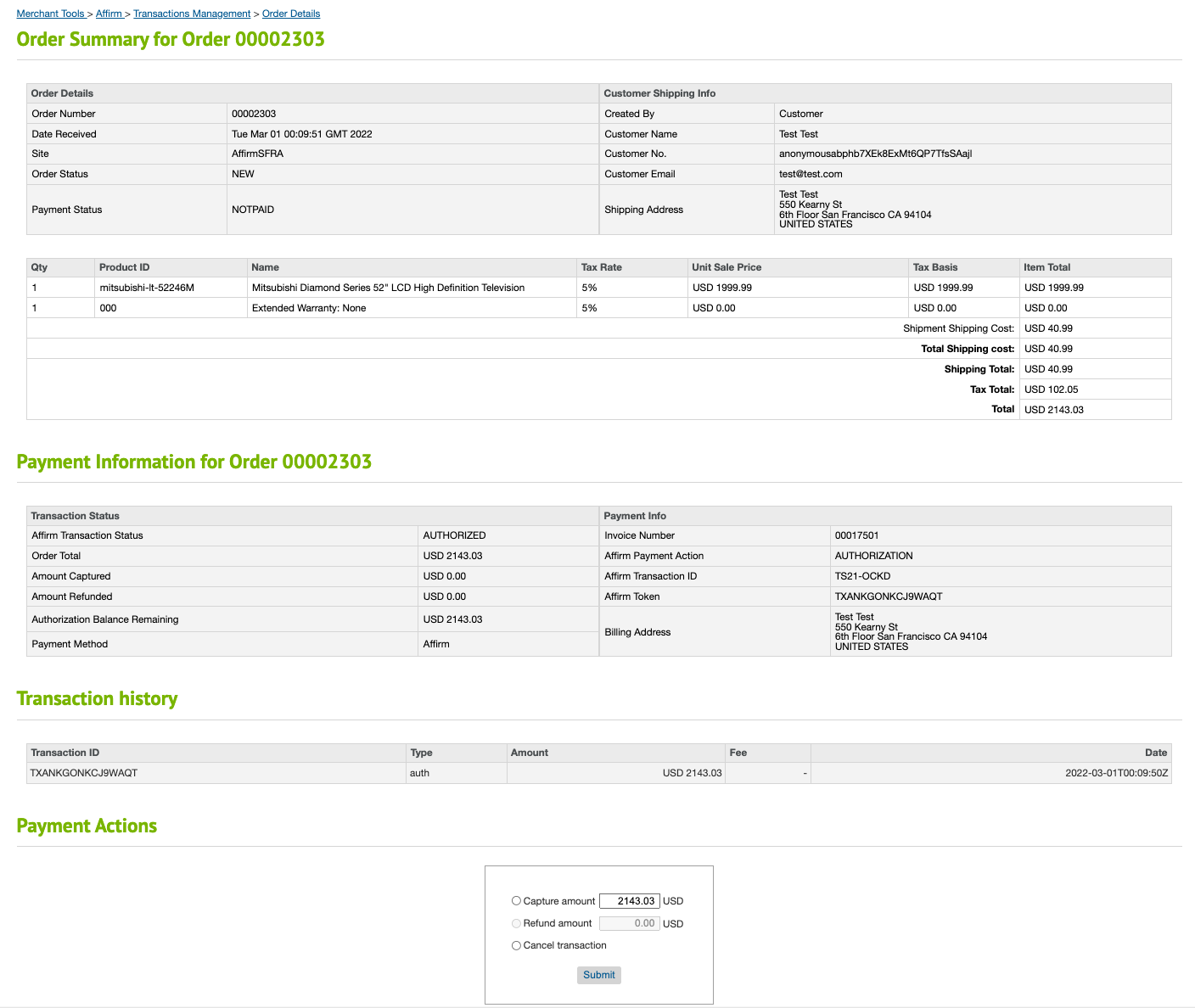This screenshot has width=1195, height=1008.
Task: Click the Affirm Transaction Status value AUTHORIZED
Action: (x=454, y=535)
